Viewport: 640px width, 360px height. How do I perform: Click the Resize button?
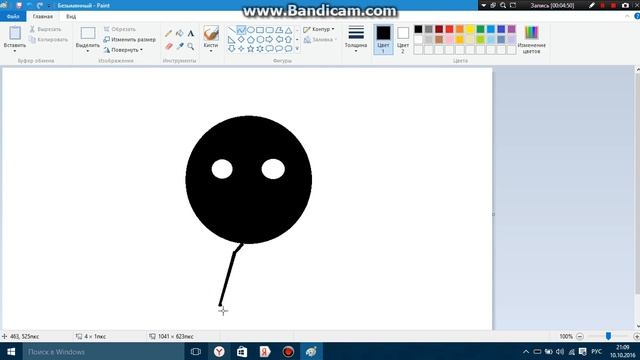coord(129,40)
